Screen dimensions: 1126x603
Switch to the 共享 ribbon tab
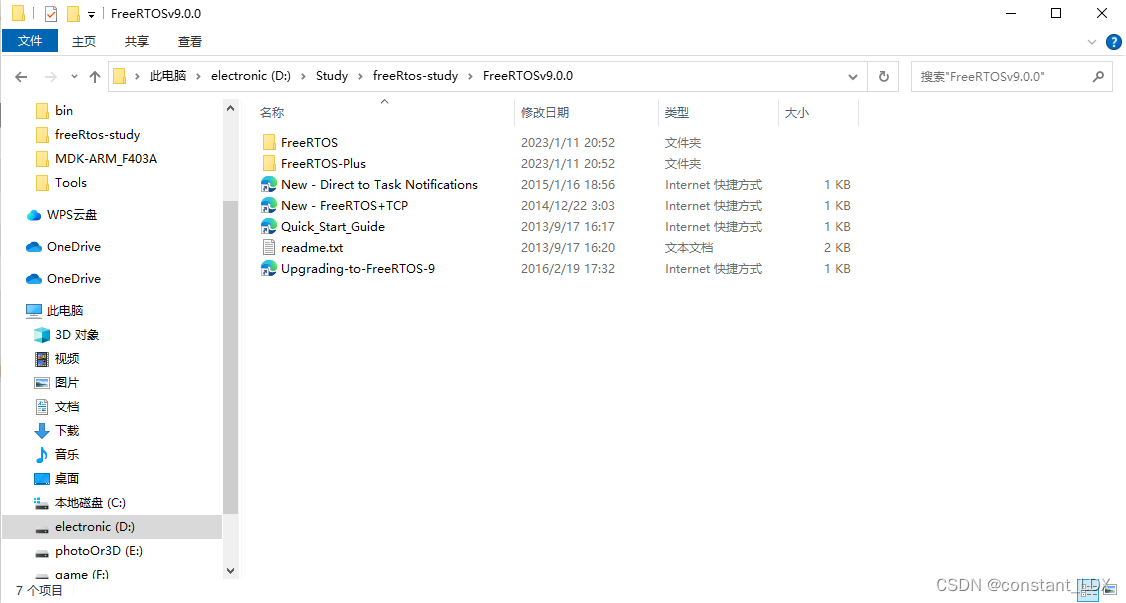136,42
